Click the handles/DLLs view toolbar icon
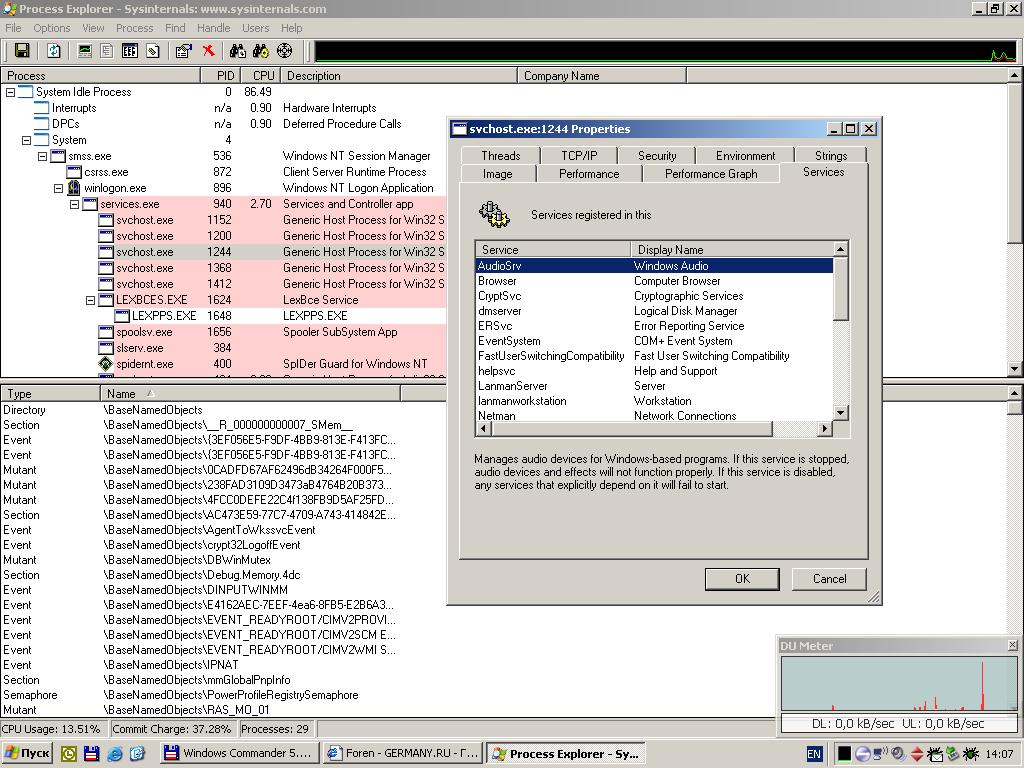This screenshot has width=1024, height=768. (x=153, y=51)
